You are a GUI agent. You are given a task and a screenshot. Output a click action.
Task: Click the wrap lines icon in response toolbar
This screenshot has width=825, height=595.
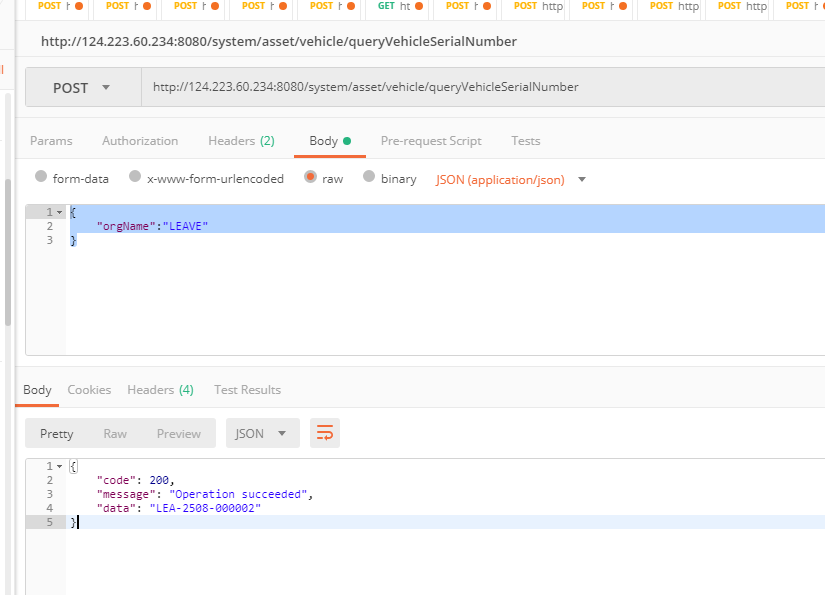[x=325, y=433]
